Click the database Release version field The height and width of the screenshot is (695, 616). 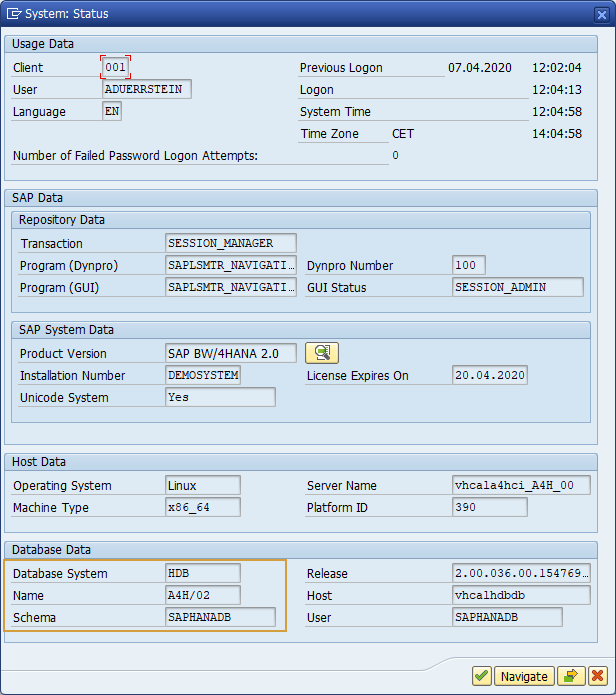point(521,573)
